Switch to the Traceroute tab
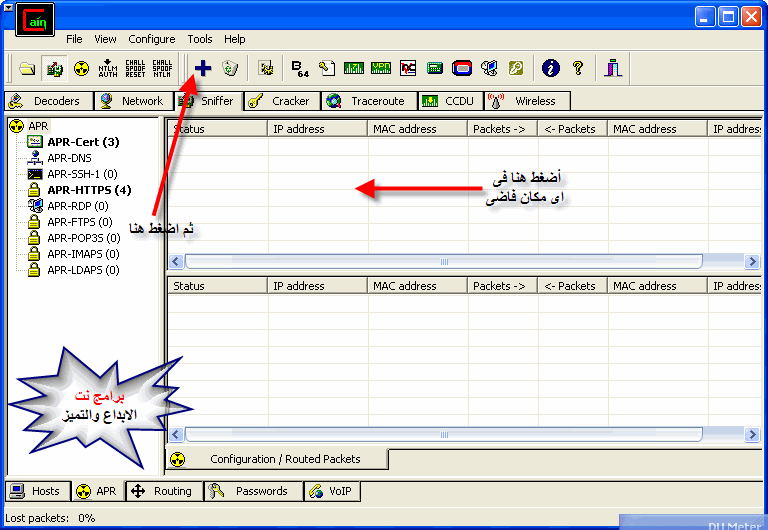768x530 pixels. (369, 101)
